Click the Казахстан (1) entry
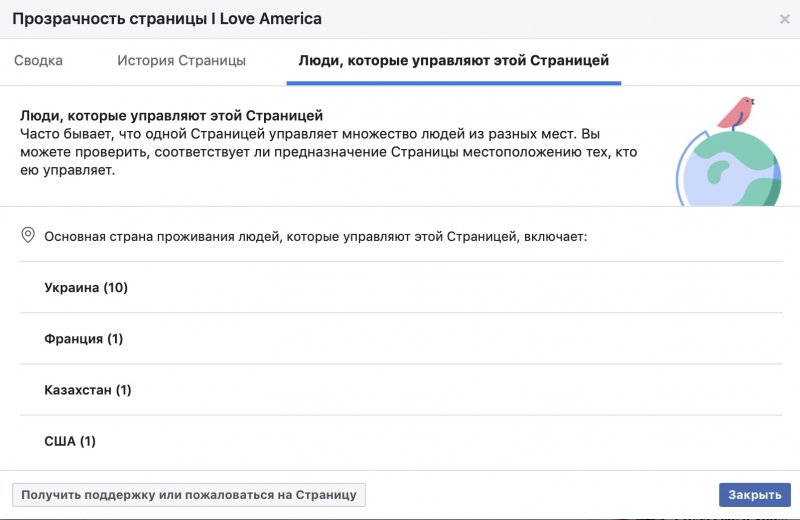Viewport: 800px width, 520px height. point(87,390)
